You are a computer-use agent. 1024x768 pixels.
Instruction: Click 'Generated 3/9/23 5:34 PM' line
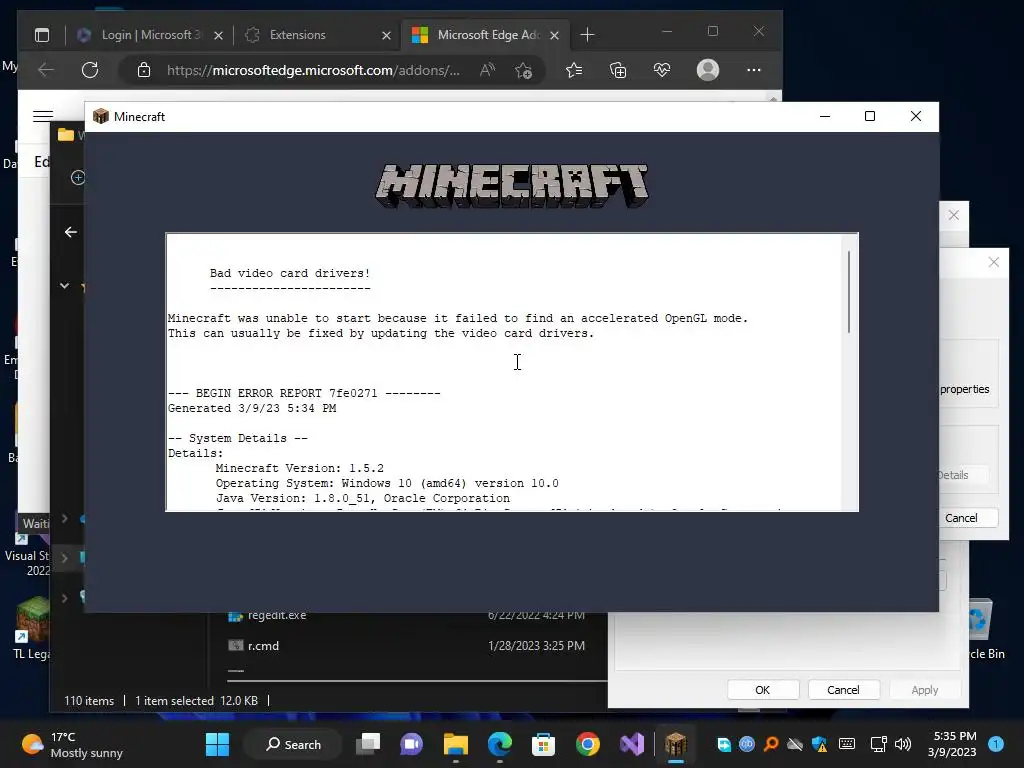point(252,408)
